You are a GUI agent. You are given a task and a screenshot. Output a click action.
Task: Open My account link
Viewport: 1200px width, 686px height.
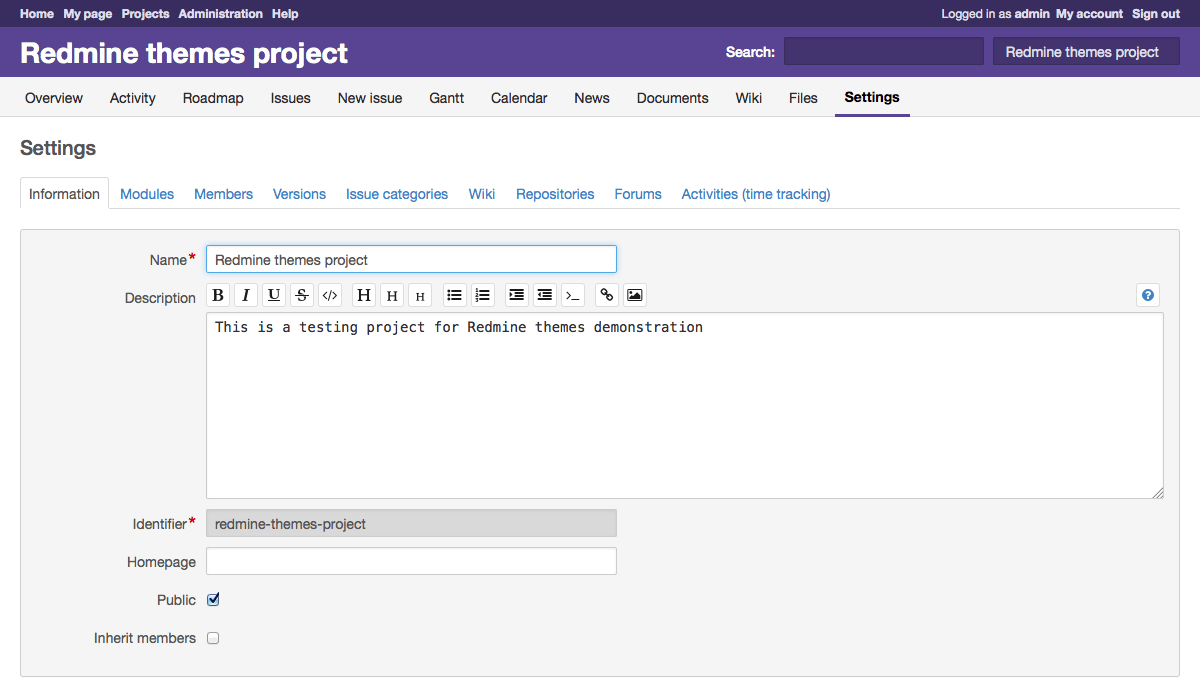click(x=1090, y=14)
